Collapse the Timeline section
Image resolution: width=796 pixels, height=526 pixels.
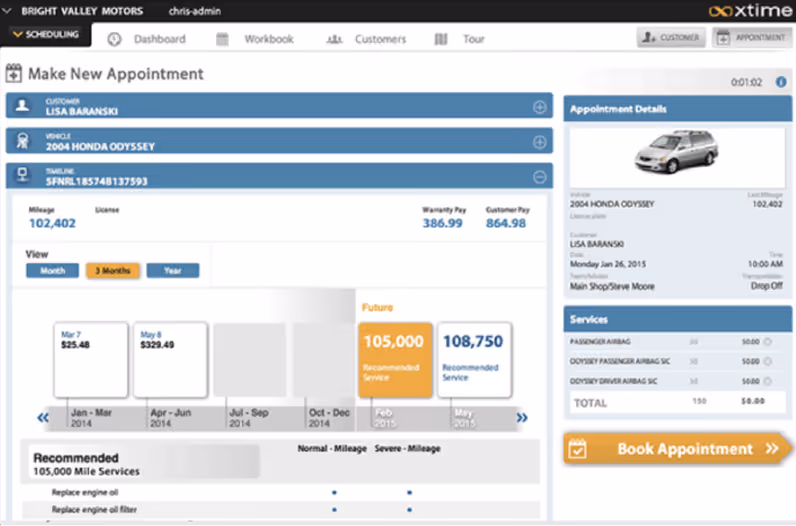point(540,177)
